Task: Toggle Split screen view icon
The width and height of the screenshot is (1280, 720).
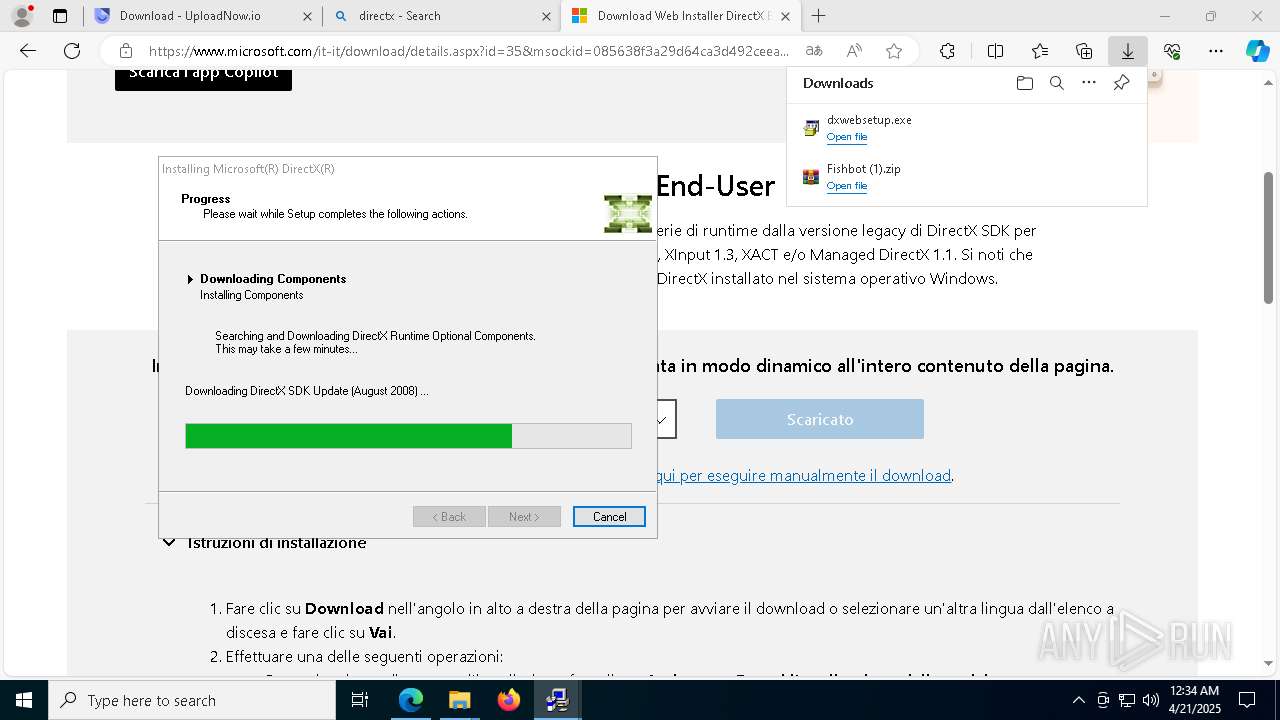Action: pos(995,51)
